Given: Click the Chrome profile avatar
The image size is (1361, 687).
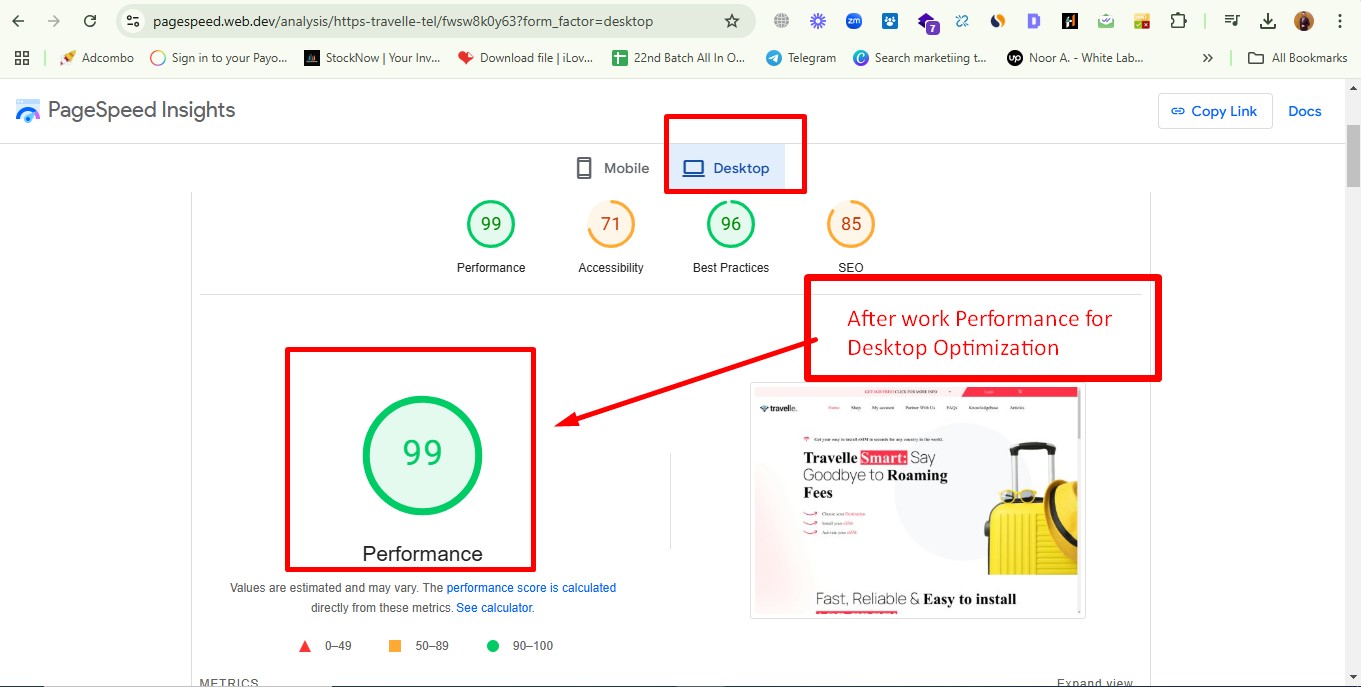Looking at the screenshot, I should click(1303, 21).
